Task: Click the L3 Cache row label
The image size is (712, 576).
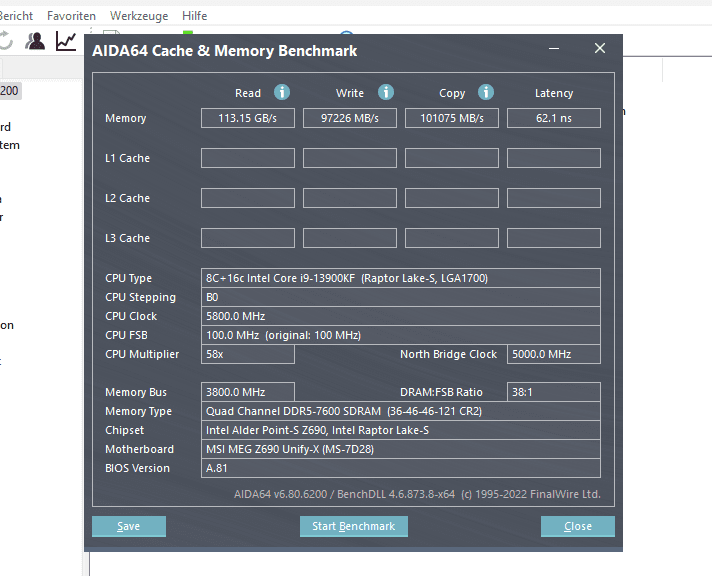Action: pos(127,238)
